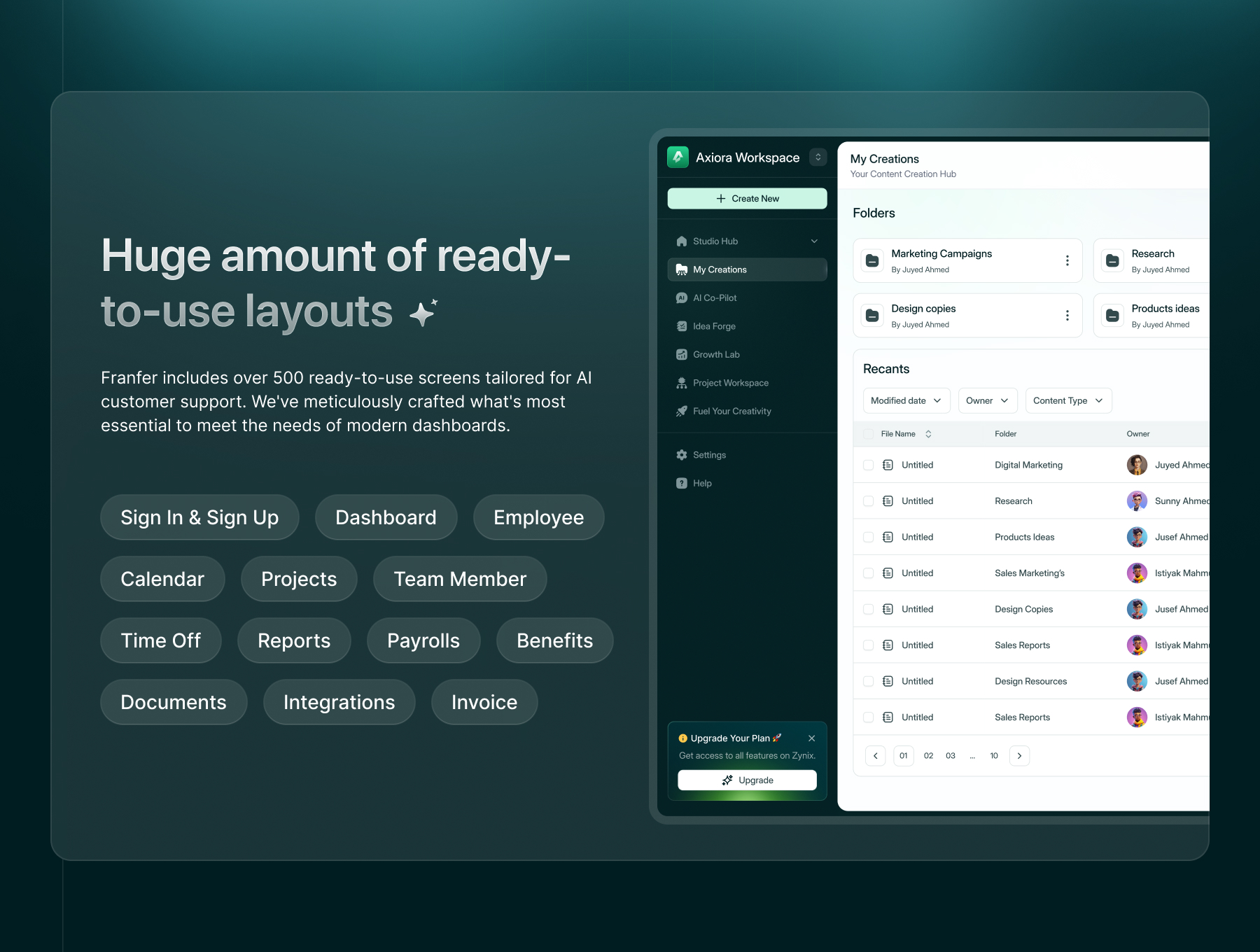Screen dimensions: 1260x952
Task: Open Studio Hub in sidebar
Action: click(747, 241)
